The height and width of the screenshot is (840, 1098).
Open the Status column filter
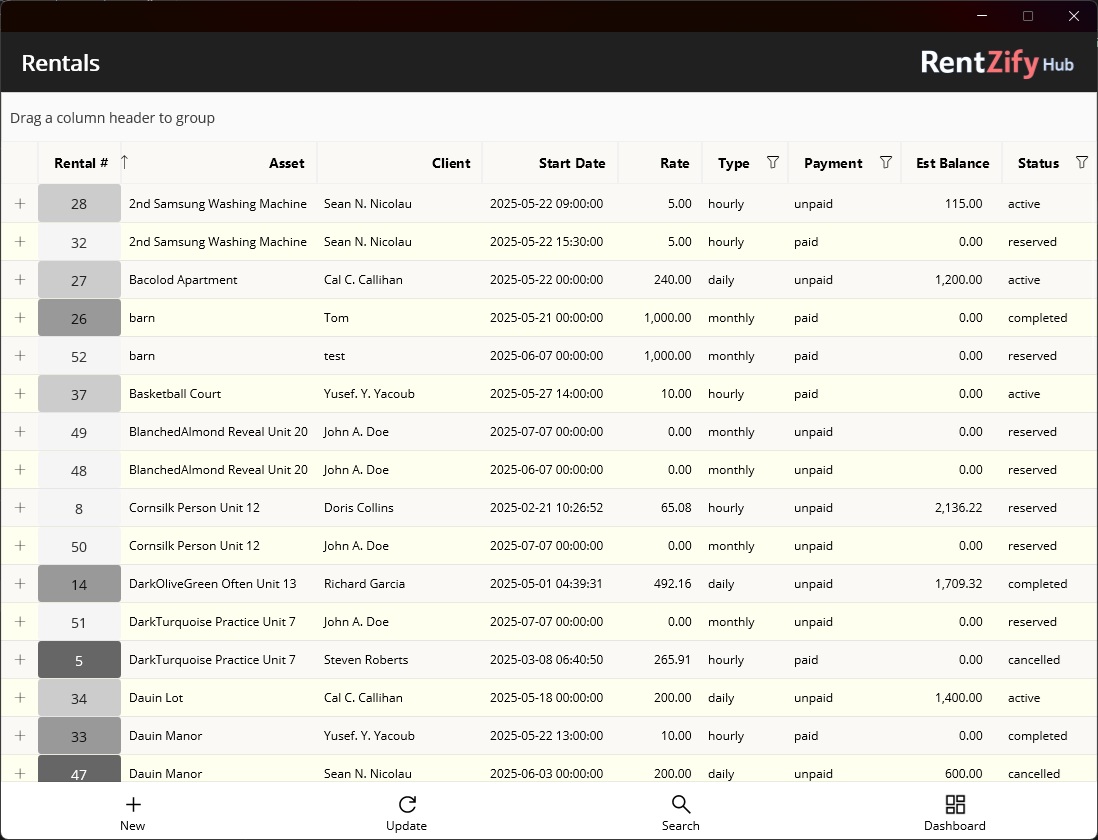pyautogui.click(x=1081, y=163)
